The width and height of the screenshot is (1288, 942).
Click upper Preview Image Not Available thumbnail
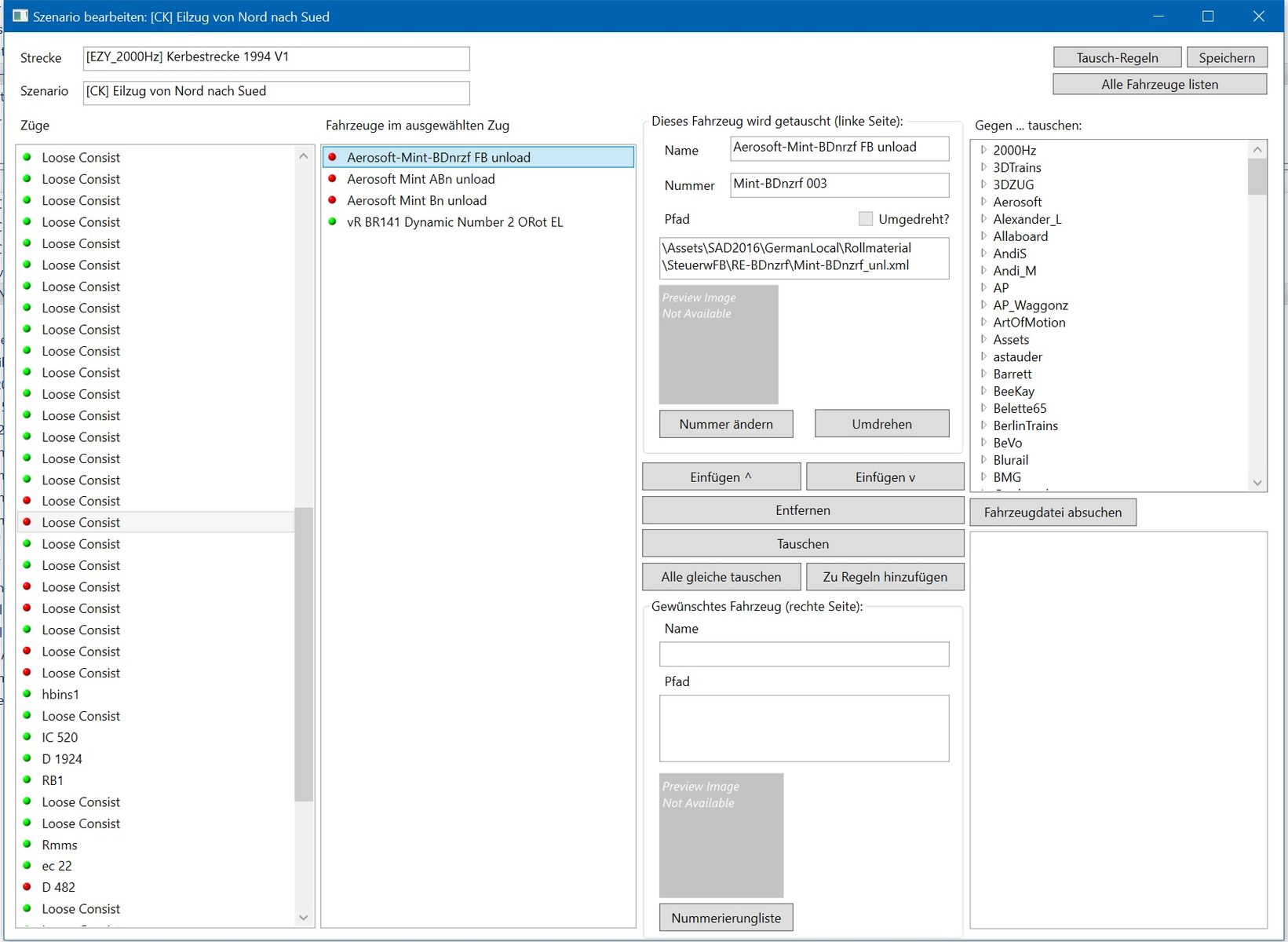718,344
